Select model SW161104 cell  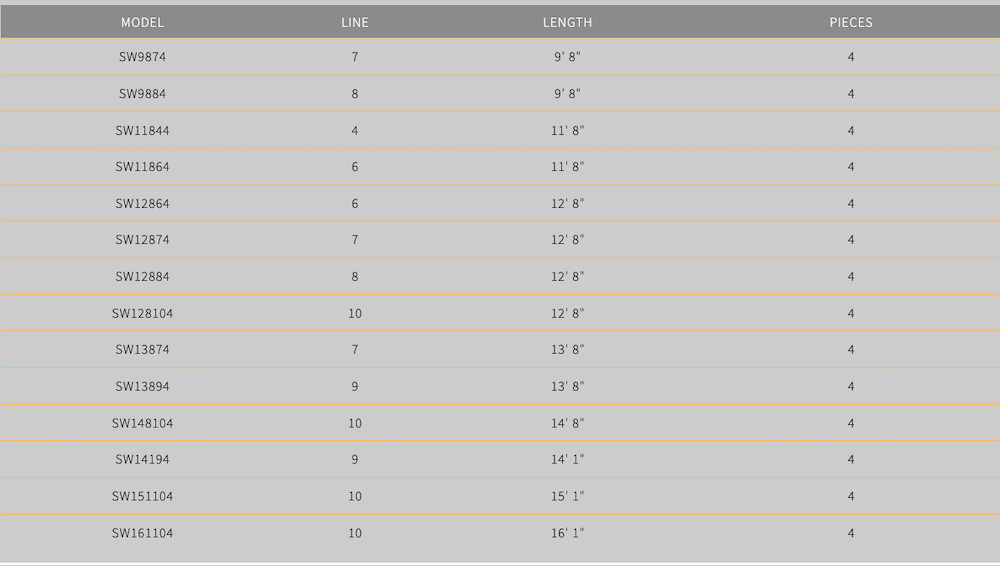142,533
